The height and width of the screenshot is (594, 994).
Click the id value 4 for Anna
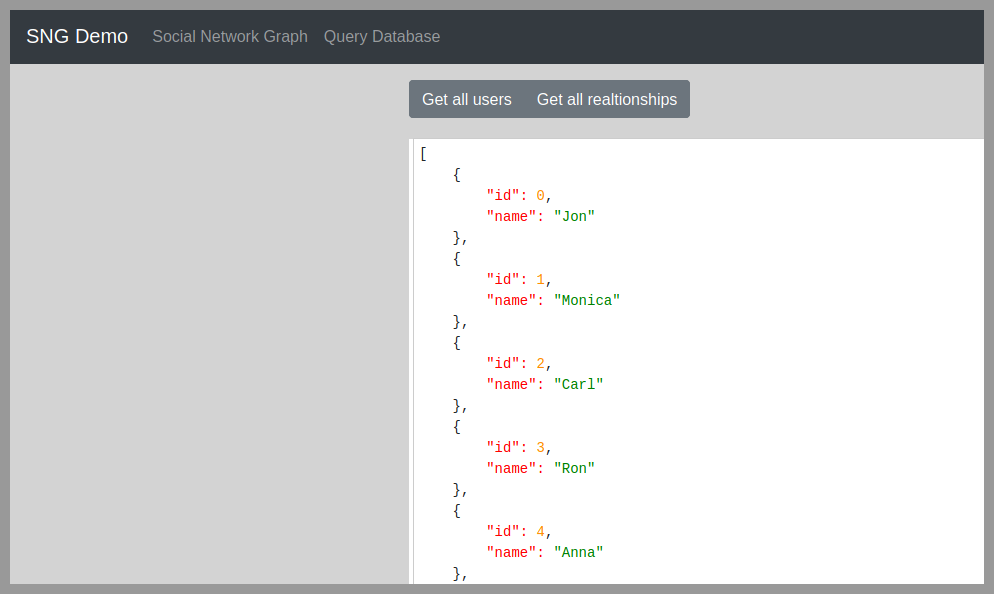click(540, 531)
